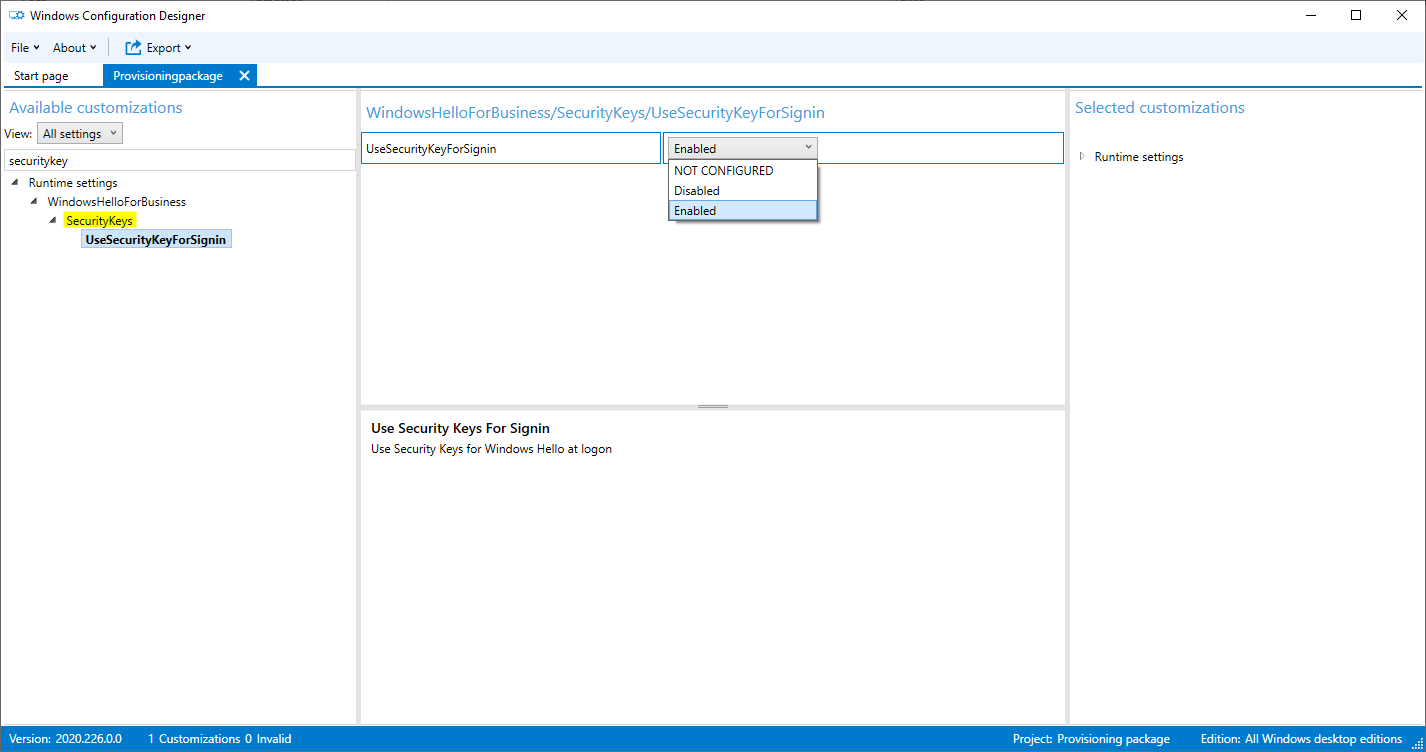Click the Windows Configuration Designer app icon
The image size is (1426, 752).
17,15
